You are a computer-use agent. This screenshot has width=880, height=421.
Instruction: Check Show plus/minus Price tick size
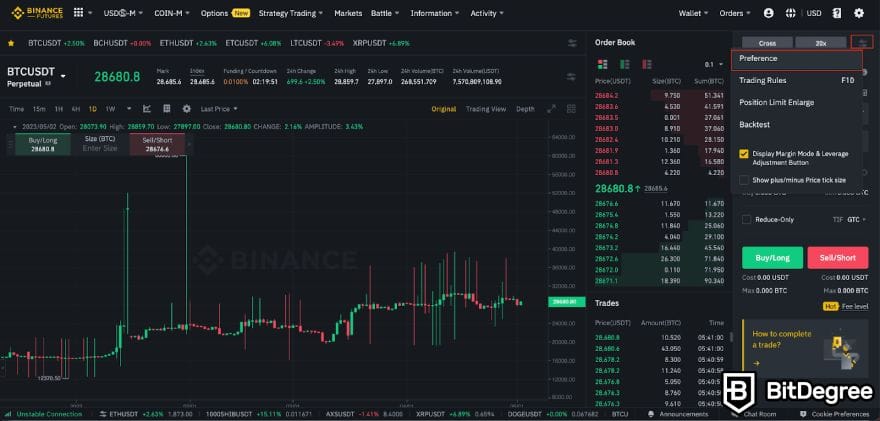(x=744, y=180)
